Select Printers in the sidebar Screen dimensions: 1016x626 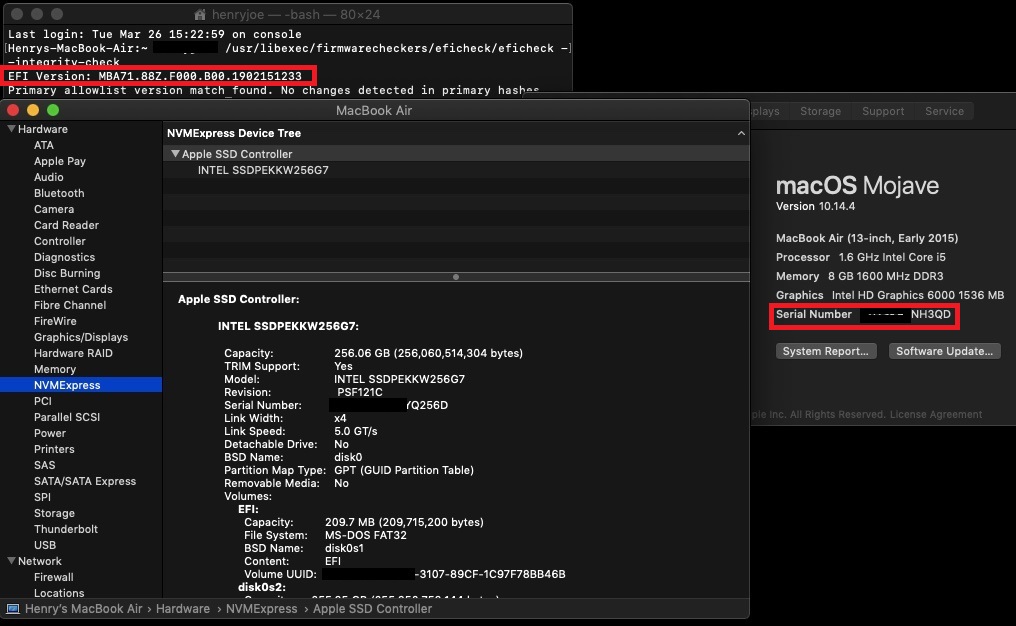pos(54,449)
